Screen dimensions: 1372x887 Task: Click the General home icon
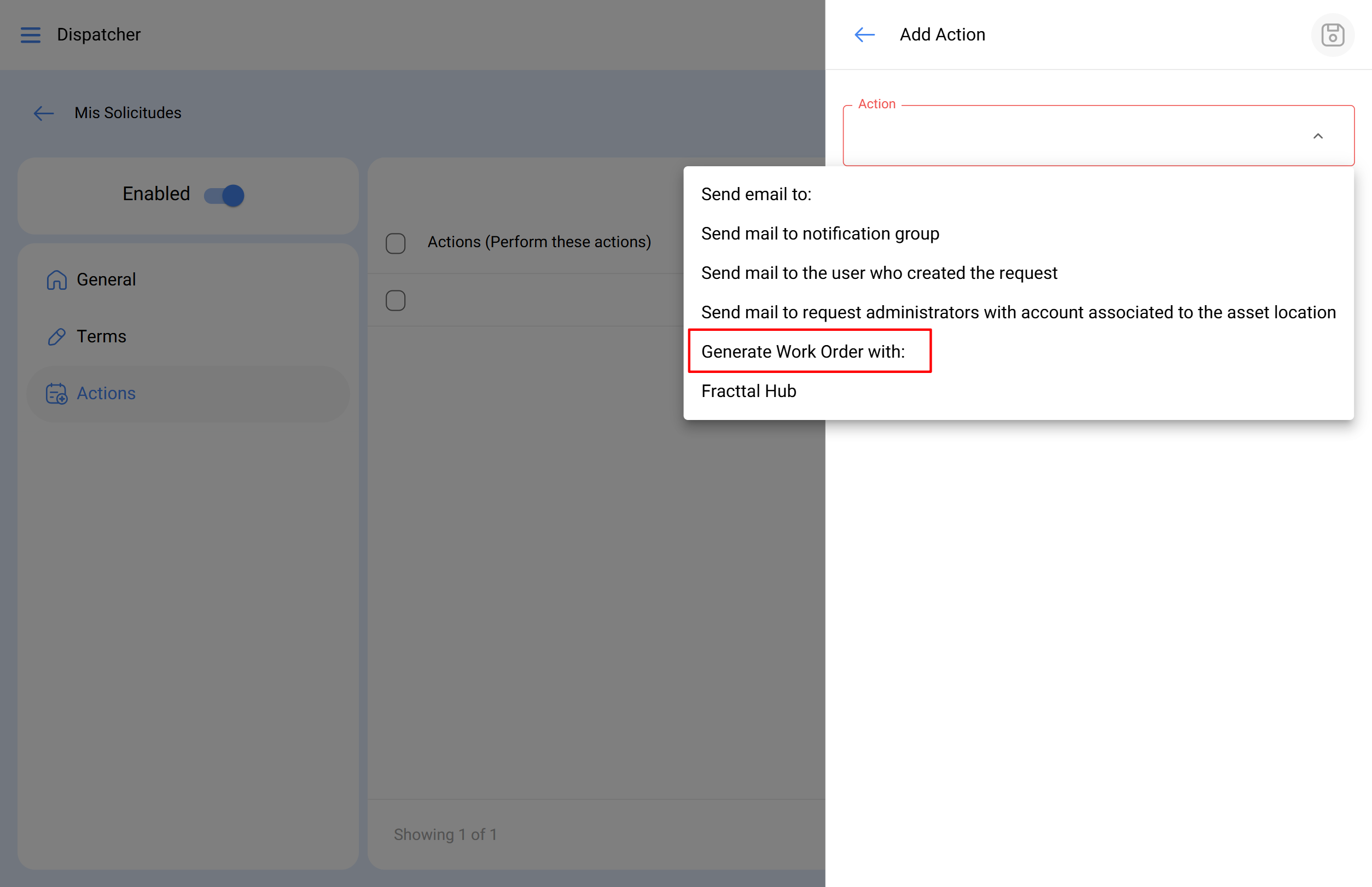coord(56,280)
